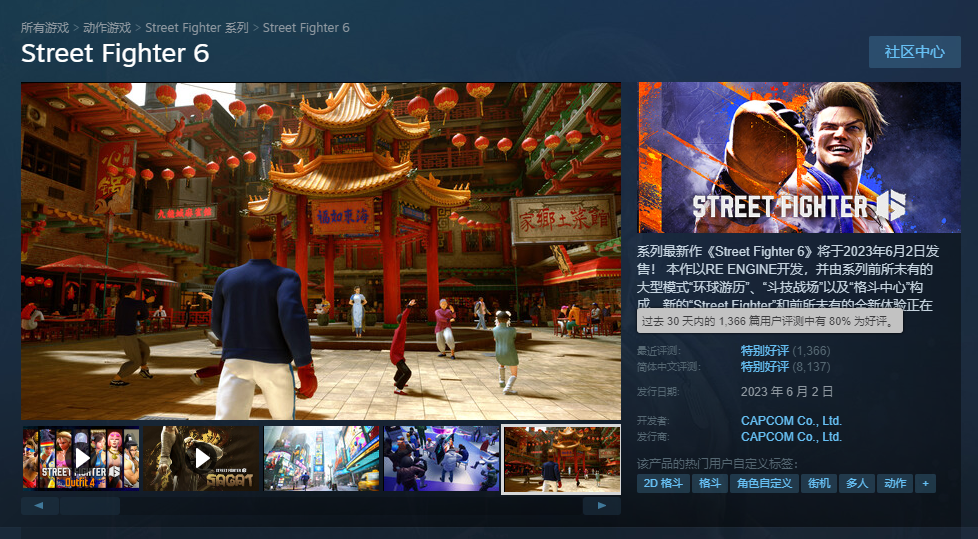Select the 2D 格斗 tag
This screenshot has width=978, height=539.
pos(663,483)
